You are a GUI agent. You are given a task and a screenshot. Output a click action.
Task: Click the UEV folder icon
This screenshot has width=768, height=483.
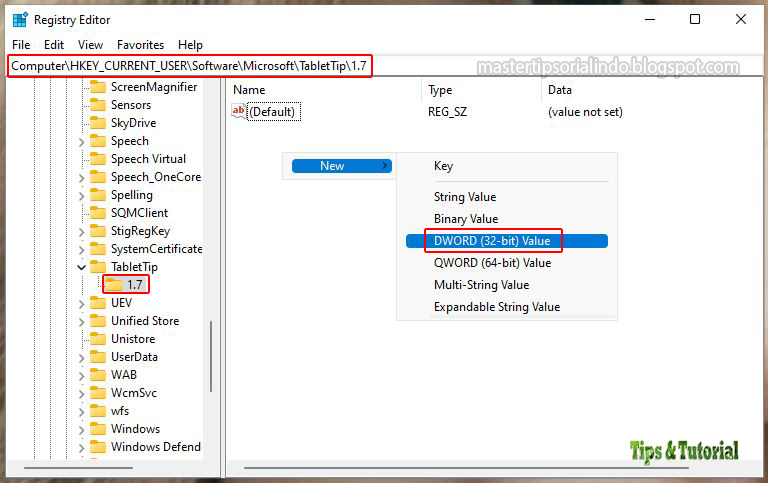[98, 303]
